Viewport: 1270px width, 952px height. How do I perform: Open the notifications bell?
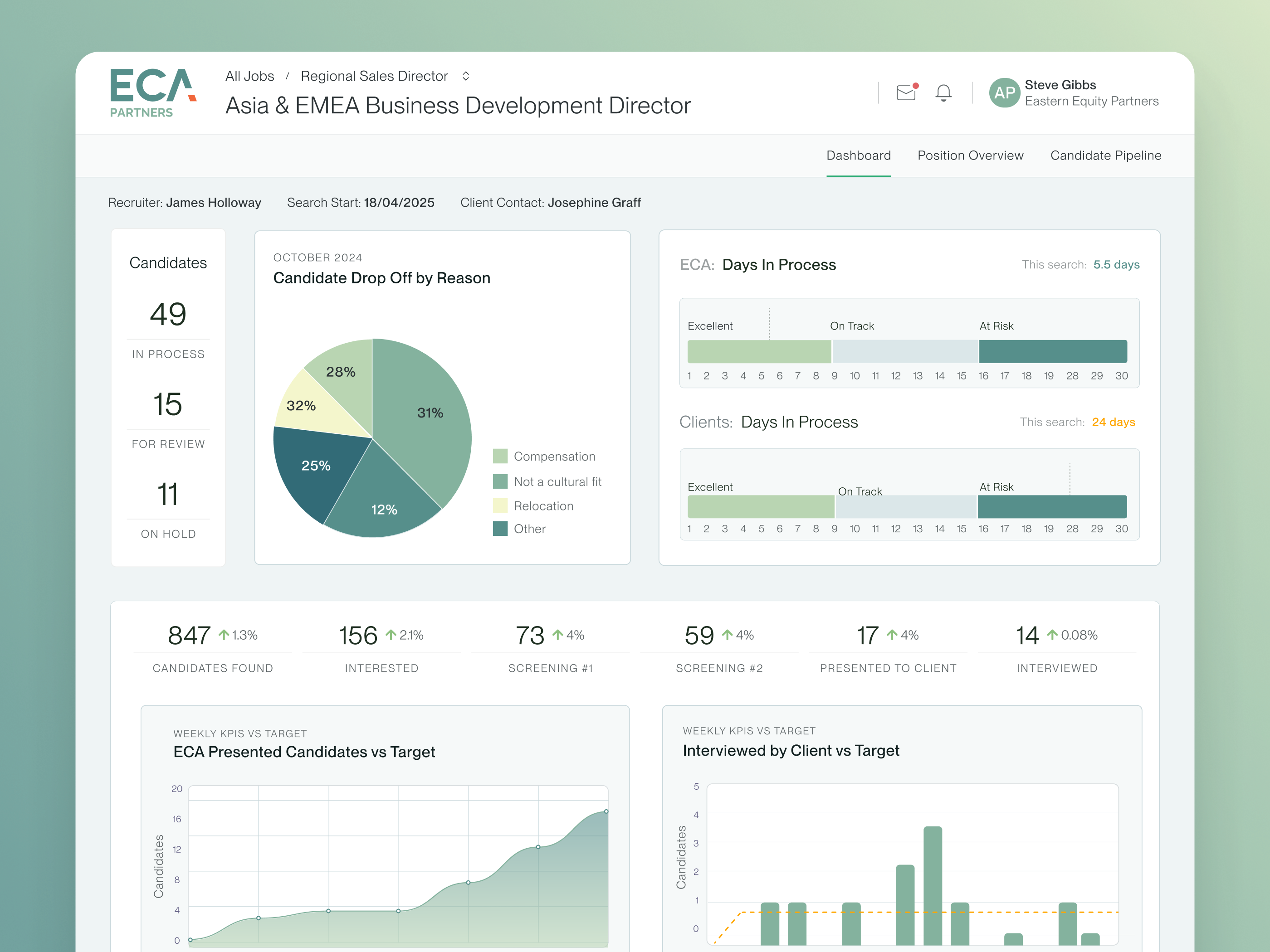[943, 92]
